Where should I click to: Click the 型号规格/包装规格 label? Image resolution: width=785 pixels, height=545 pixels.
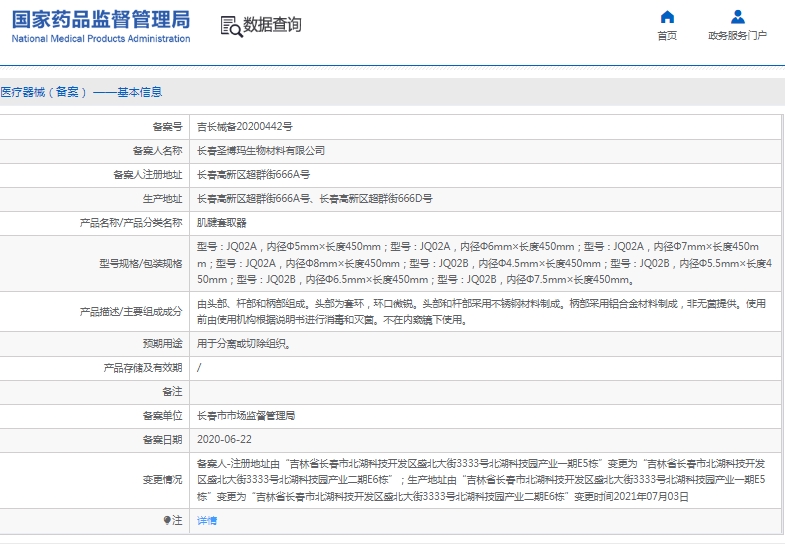pyautogui.click(x=140, y=263)
